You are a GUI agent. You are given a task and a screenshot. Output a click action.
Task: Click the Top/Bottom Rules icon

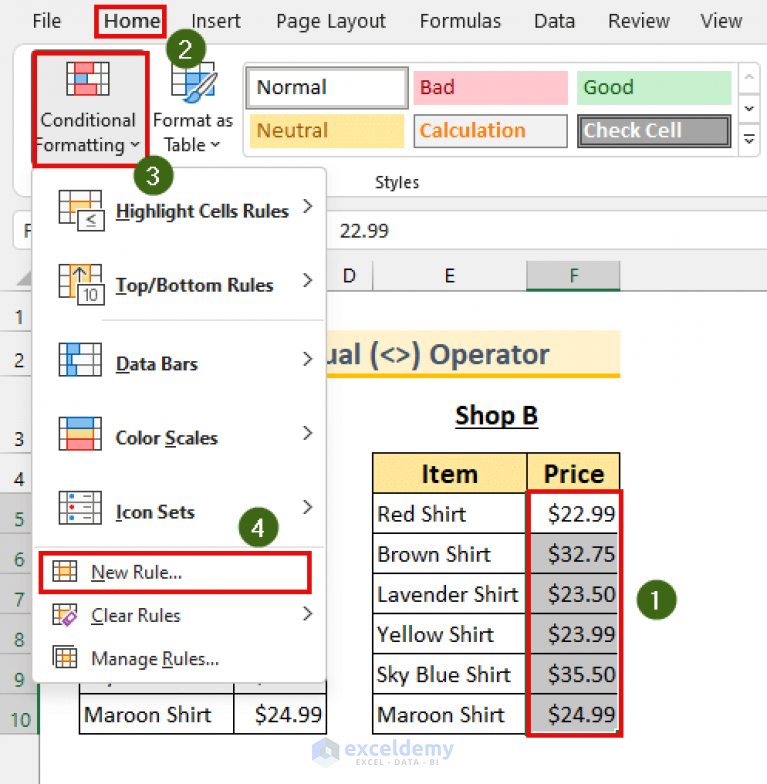81,285
